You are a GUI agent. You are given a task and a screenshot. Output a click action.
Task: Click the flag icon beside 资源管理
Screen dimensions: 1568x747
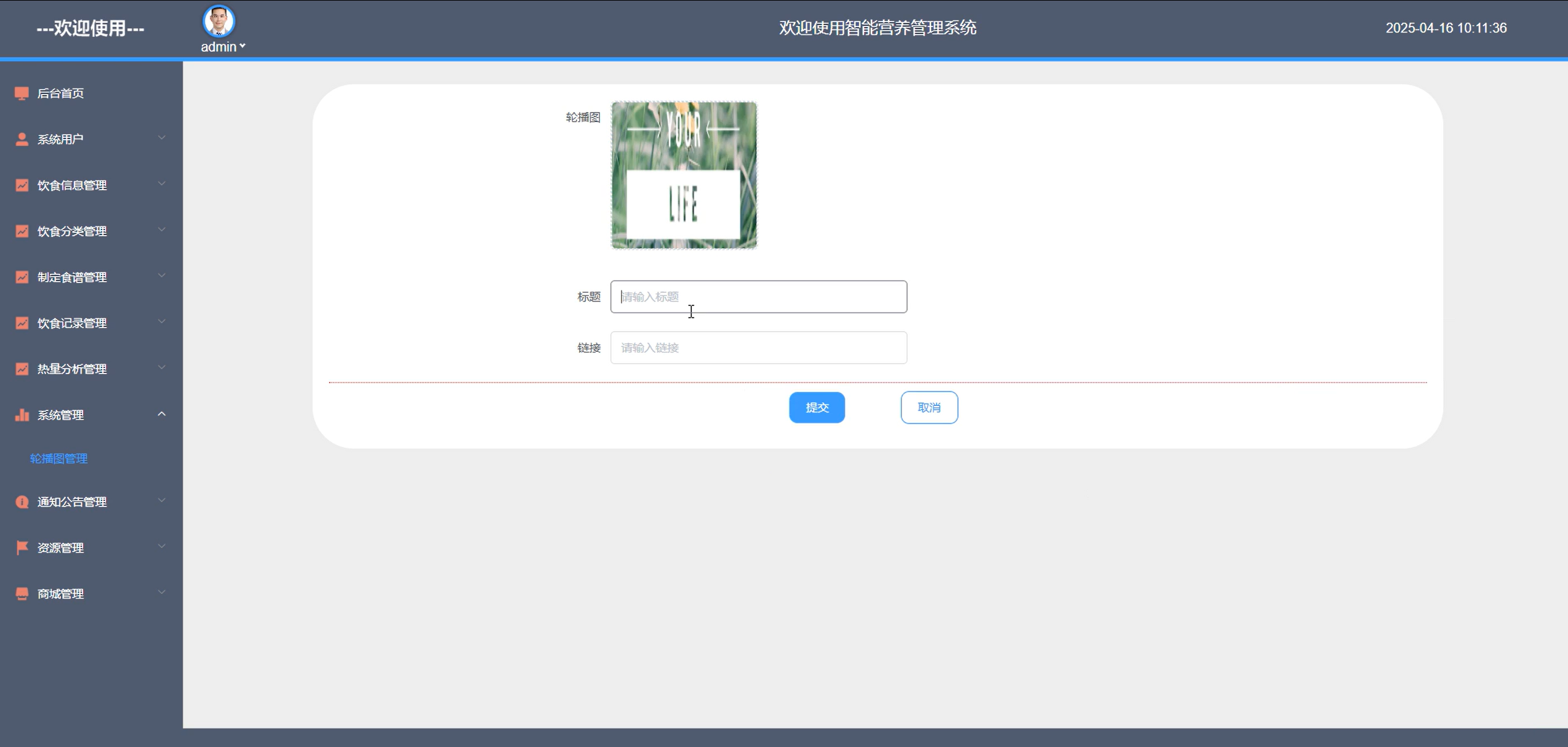tap(22, 548)
